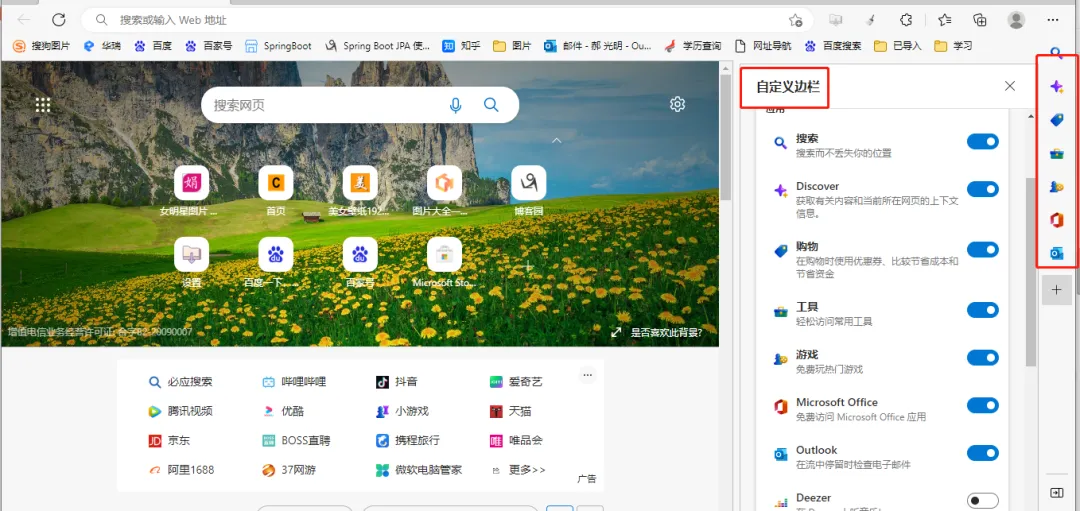Open the profile avatar icon
The height and width of the screenshot is (511, 1080).
point(1016,20)
